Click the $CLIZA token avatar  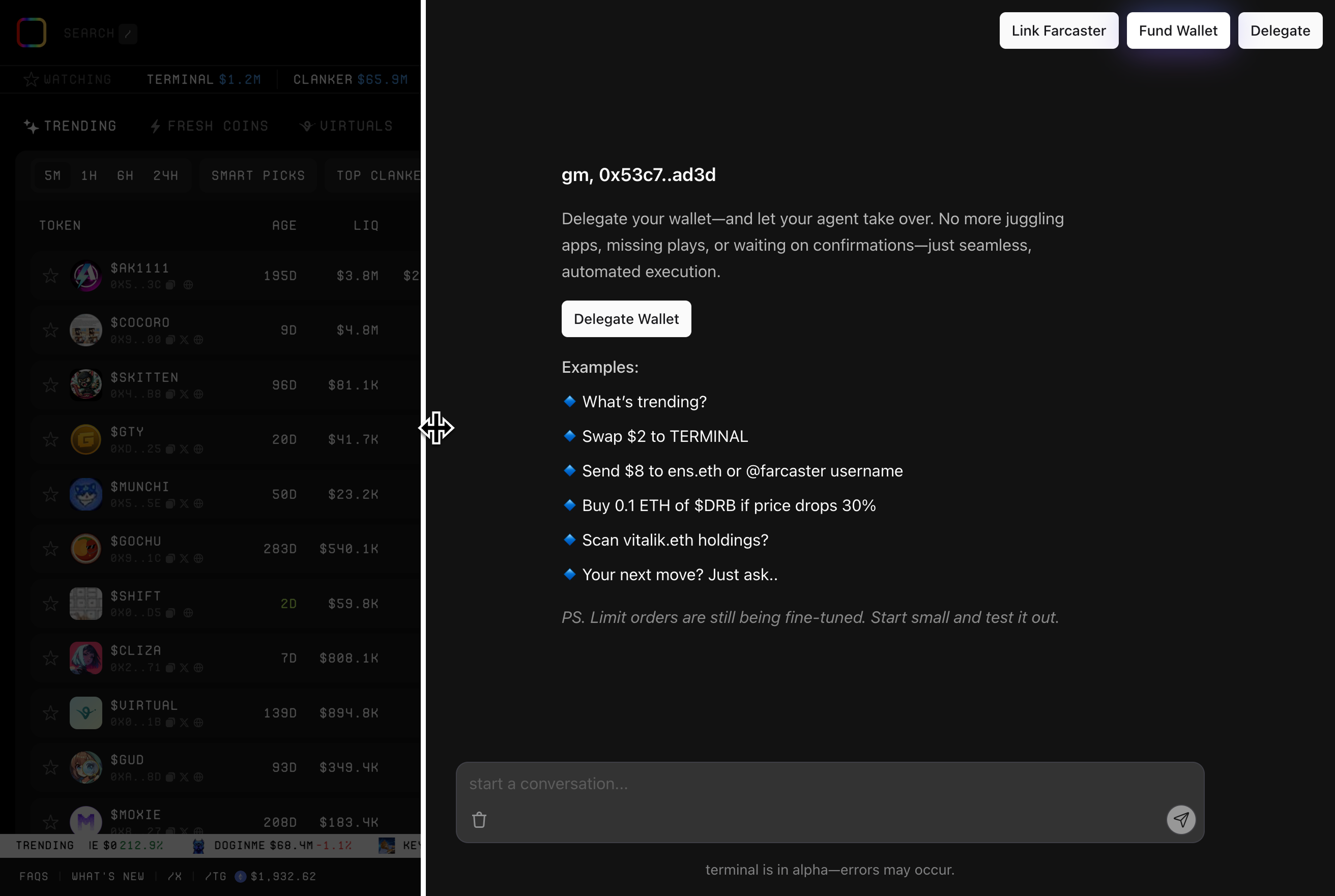86,658
